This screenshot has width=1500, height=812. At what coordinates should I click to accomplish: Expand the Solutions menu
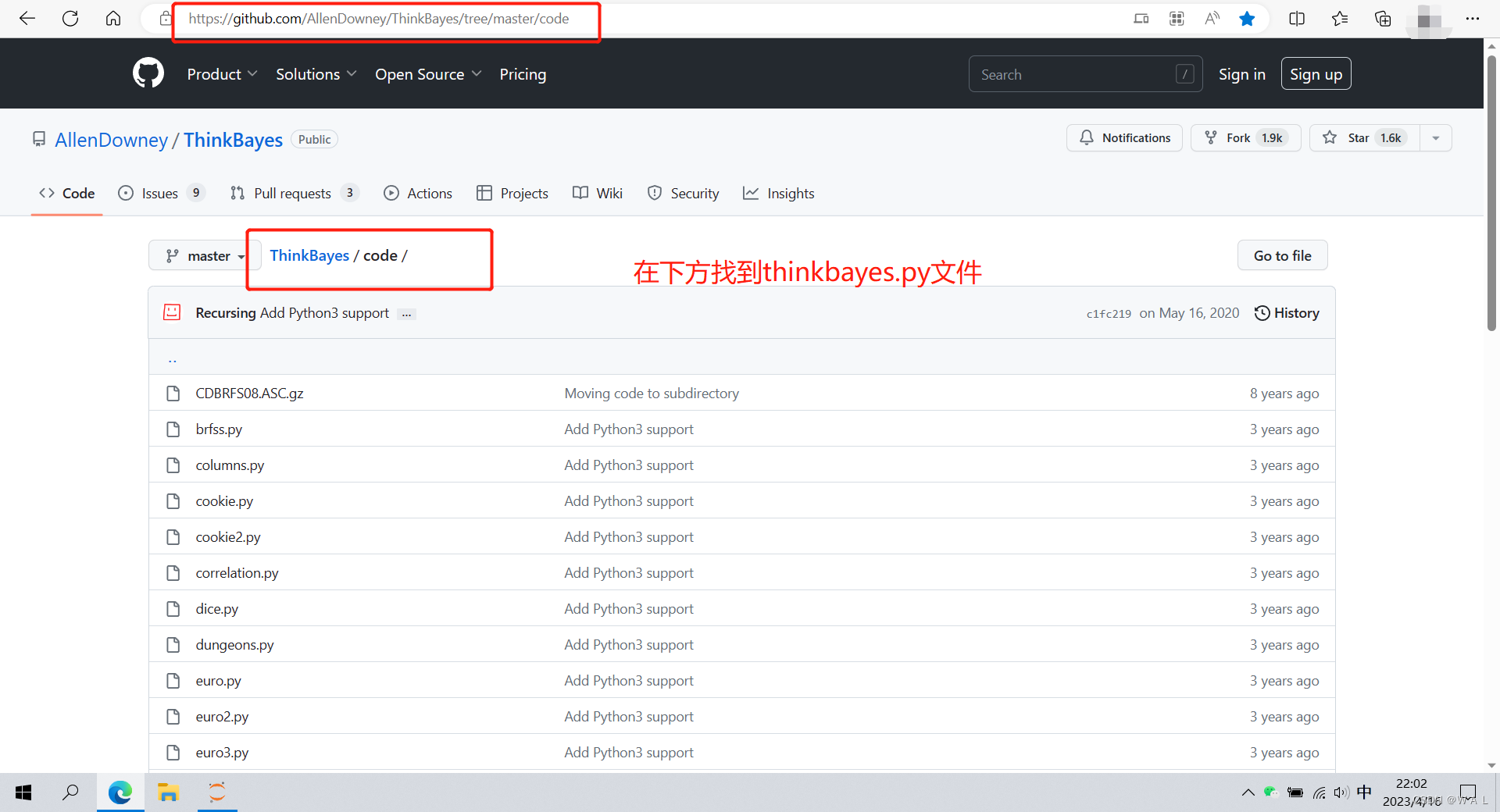[316, 74]
